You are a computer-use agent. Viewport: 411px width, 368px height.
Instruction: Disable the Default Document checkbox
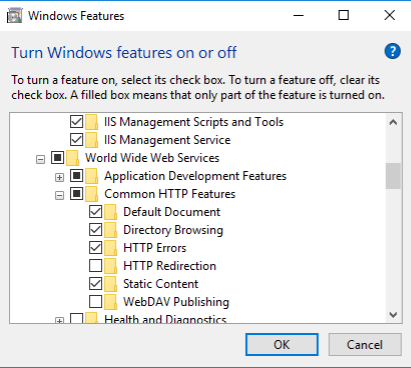pyautogui.click(x=95, y=212)
